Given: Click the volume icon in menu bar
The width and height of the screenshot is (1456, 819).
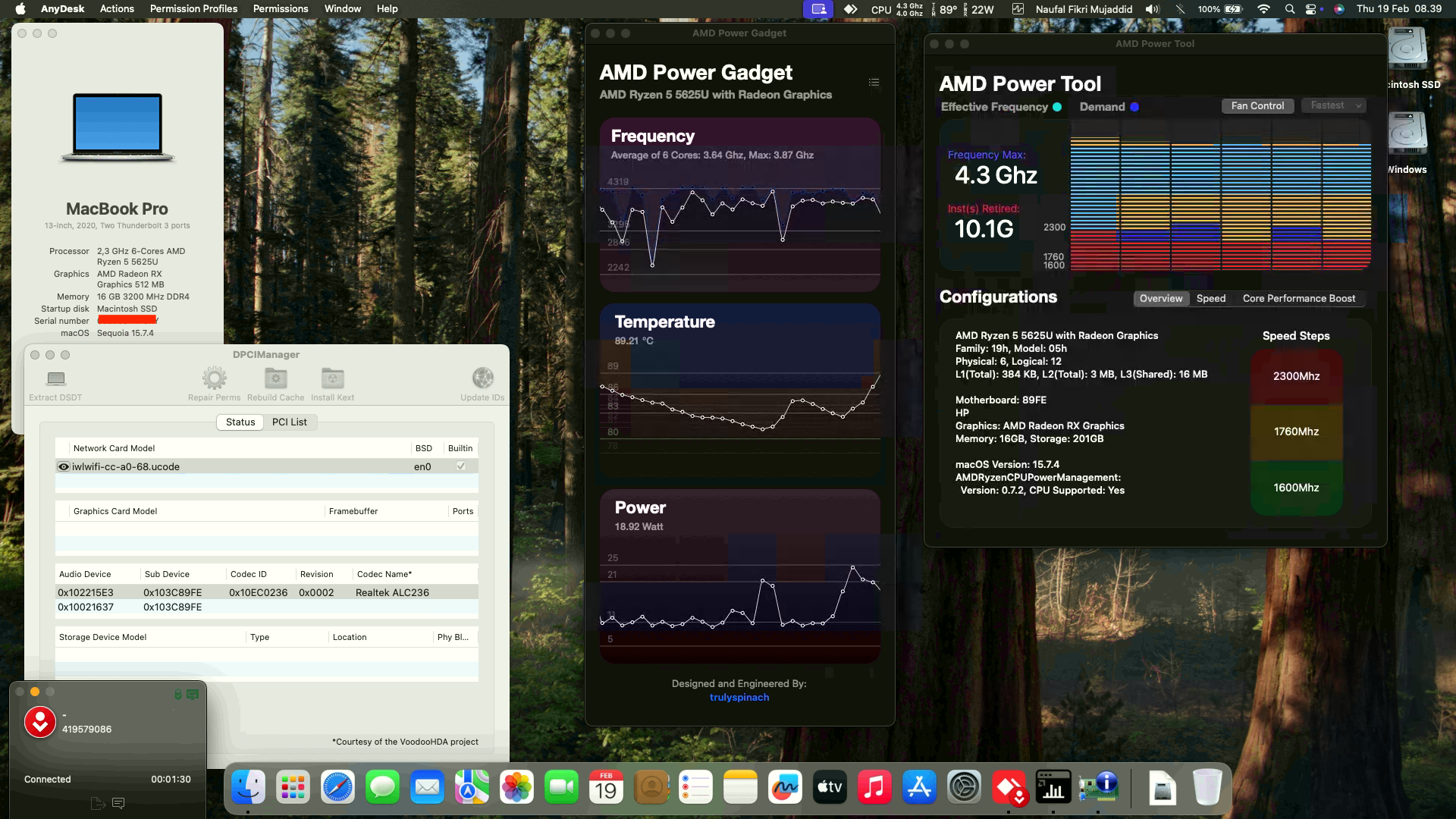Looking at the screenshot, I should point(1153,9).
